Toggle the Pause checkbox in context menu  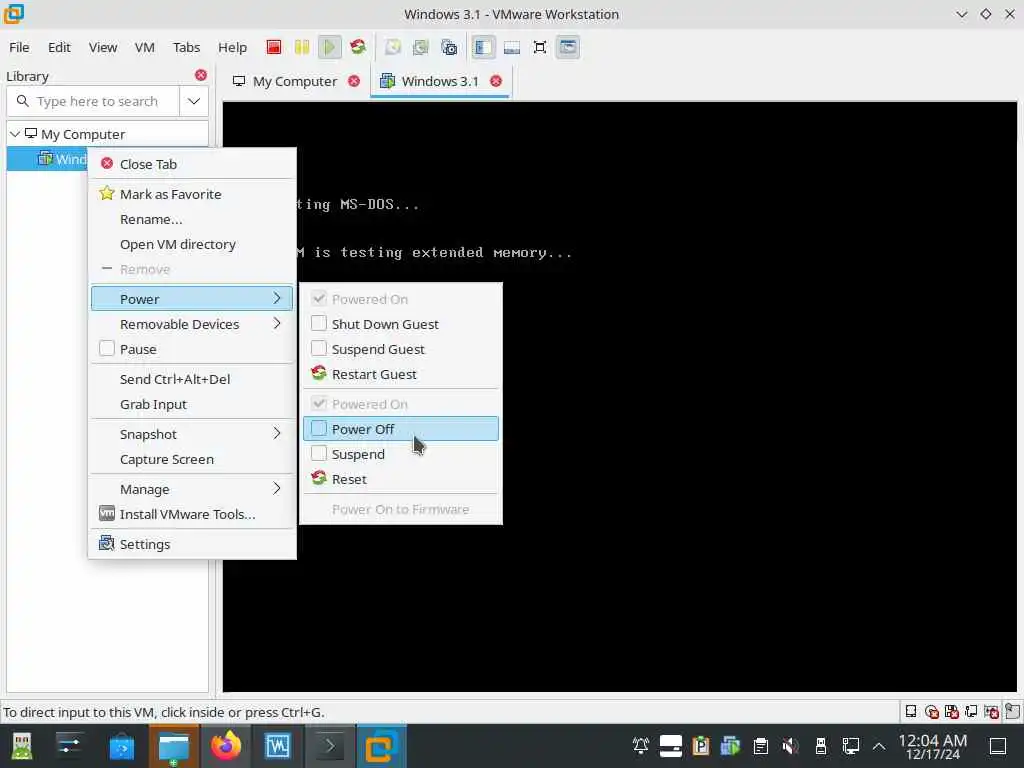107,348
